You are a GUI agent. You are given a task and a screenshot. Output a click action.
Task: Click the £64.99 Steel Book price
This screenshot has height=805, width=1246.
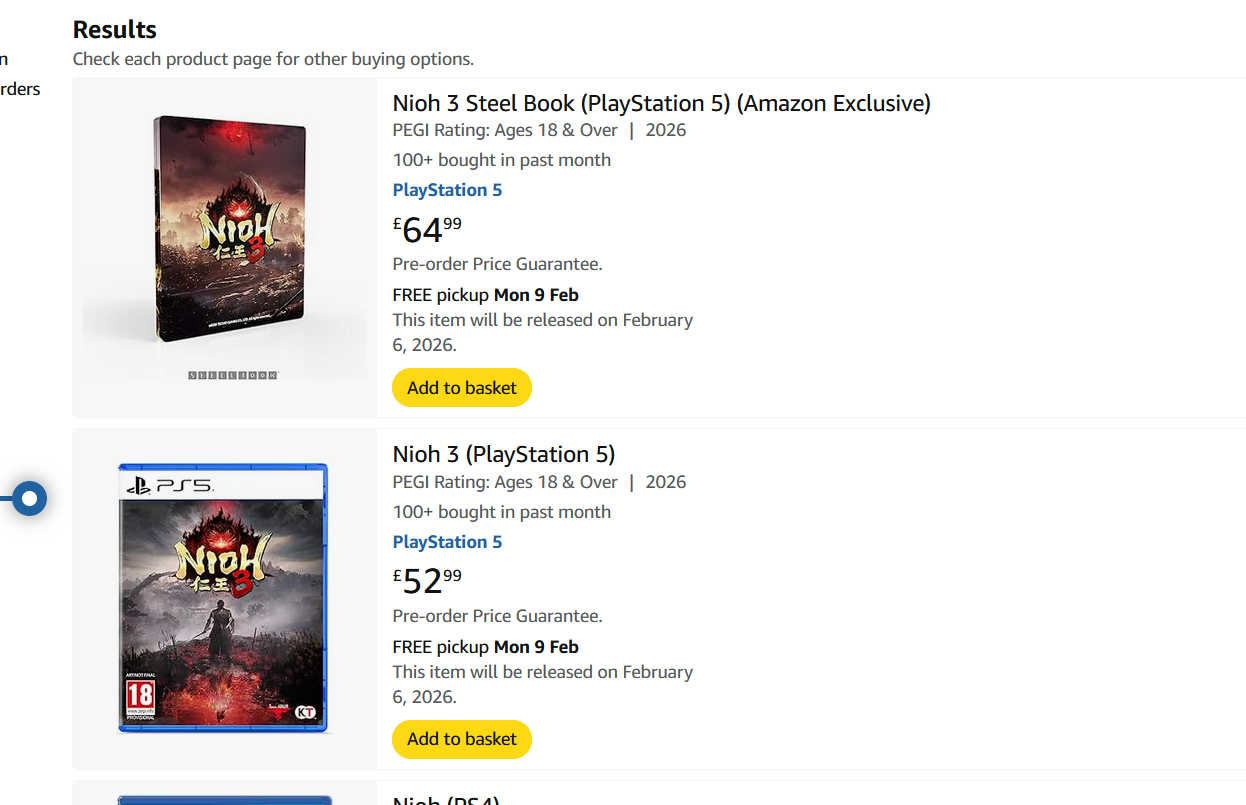tap(427, 229)
